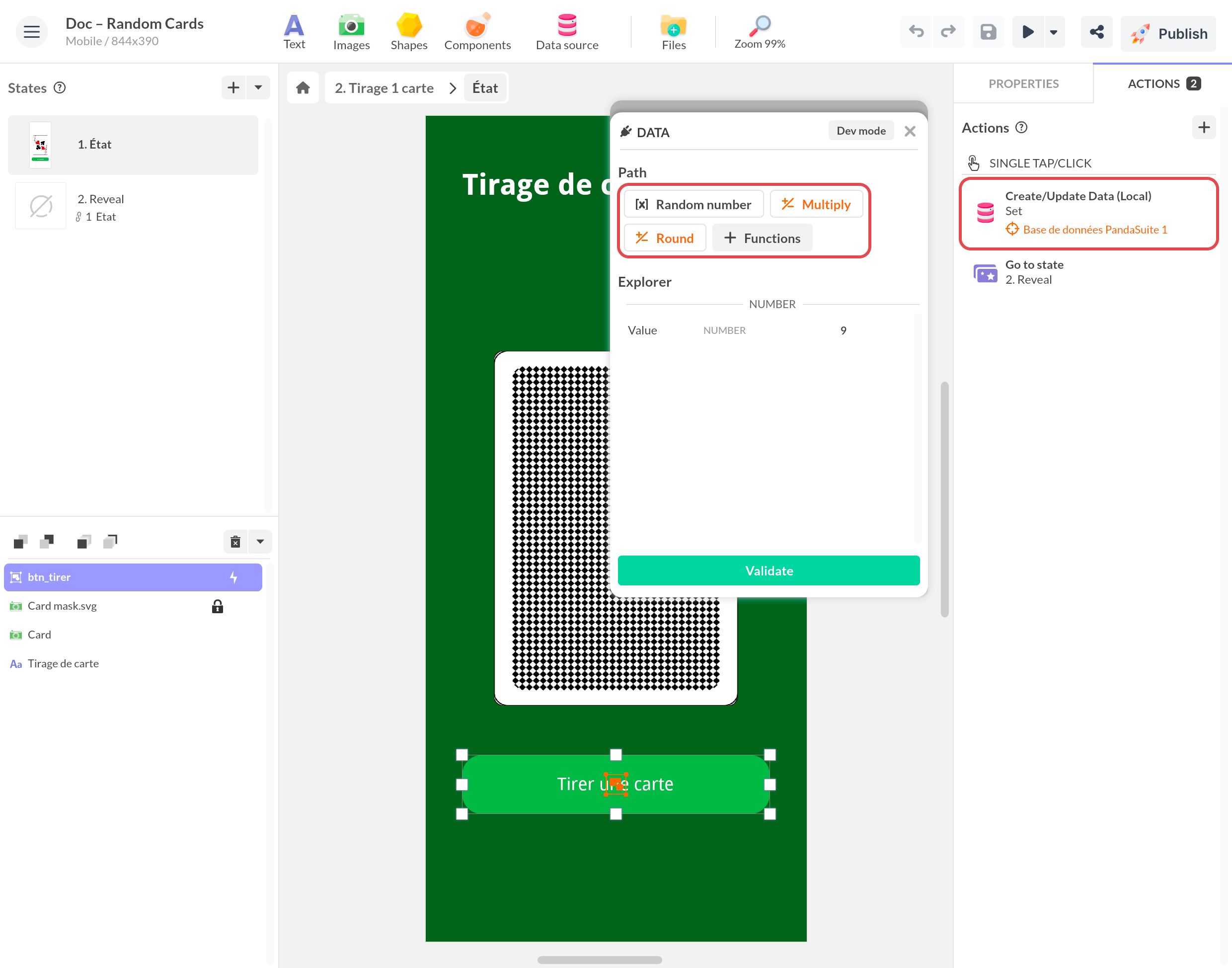
Task: Click the canvas vertical scrollbar
Action: (944, 500)
